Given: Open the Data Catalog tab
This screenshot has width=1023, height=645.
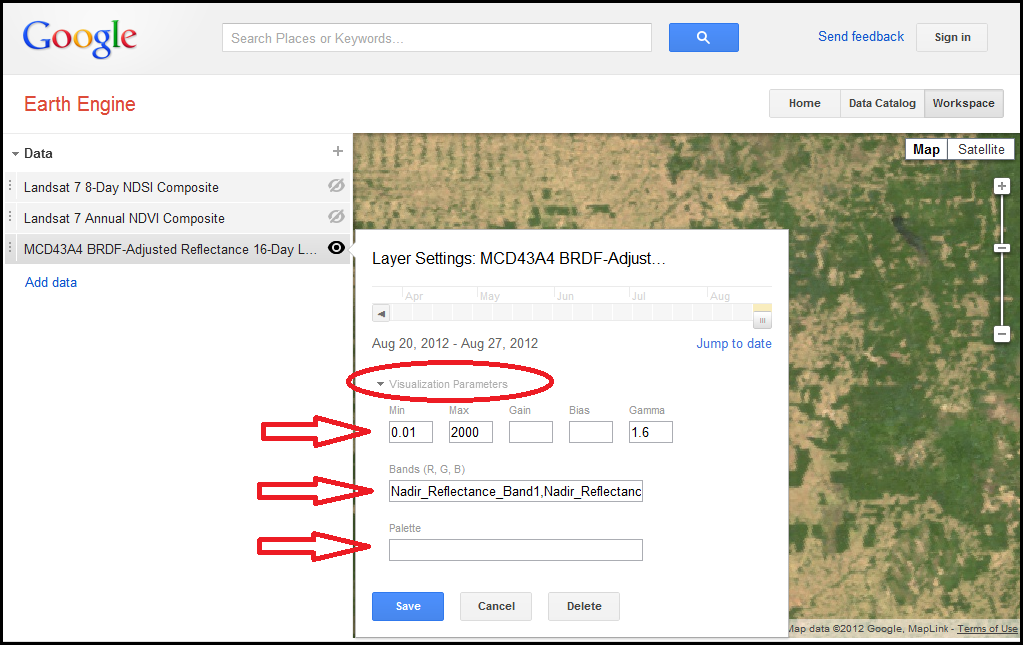Looking at the screenshot, I should [882, 103].
